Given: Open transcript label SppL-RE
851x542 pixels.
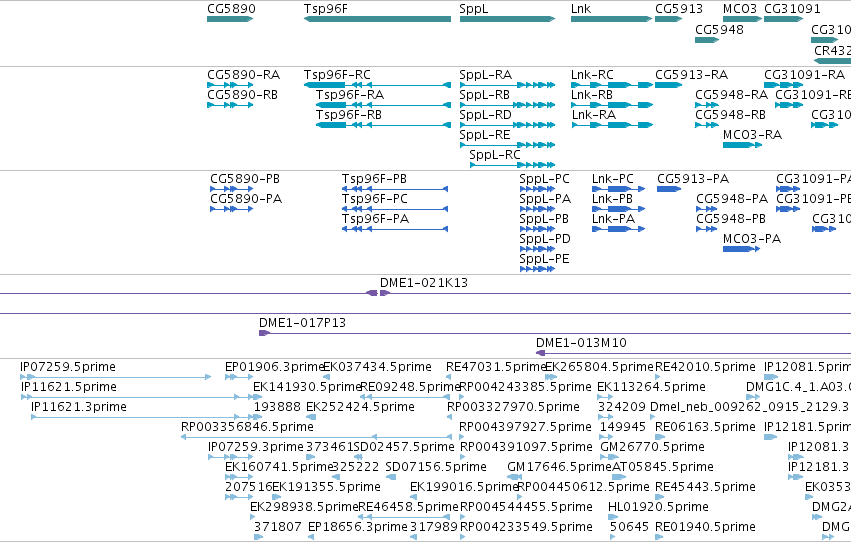Looking at the screenshot, I should [x=485, y=135].
